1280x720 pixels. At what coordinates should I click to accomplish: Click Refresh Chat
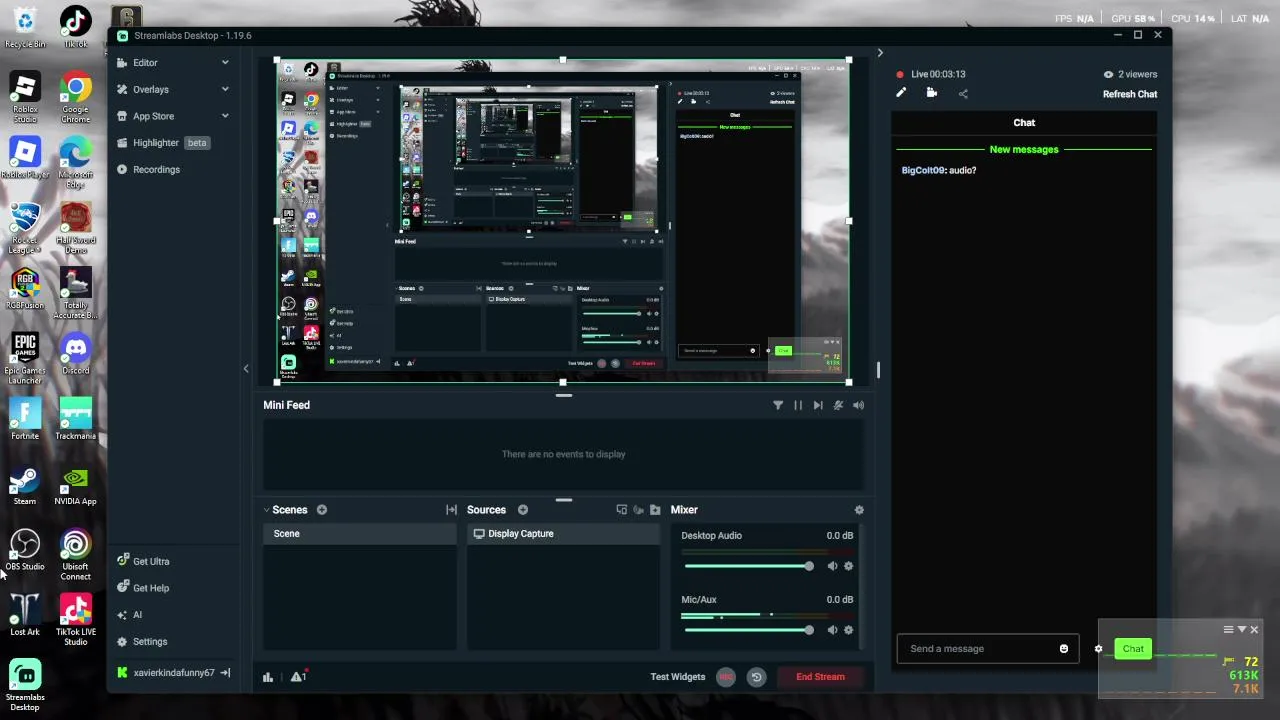[x=1130, y=94]
